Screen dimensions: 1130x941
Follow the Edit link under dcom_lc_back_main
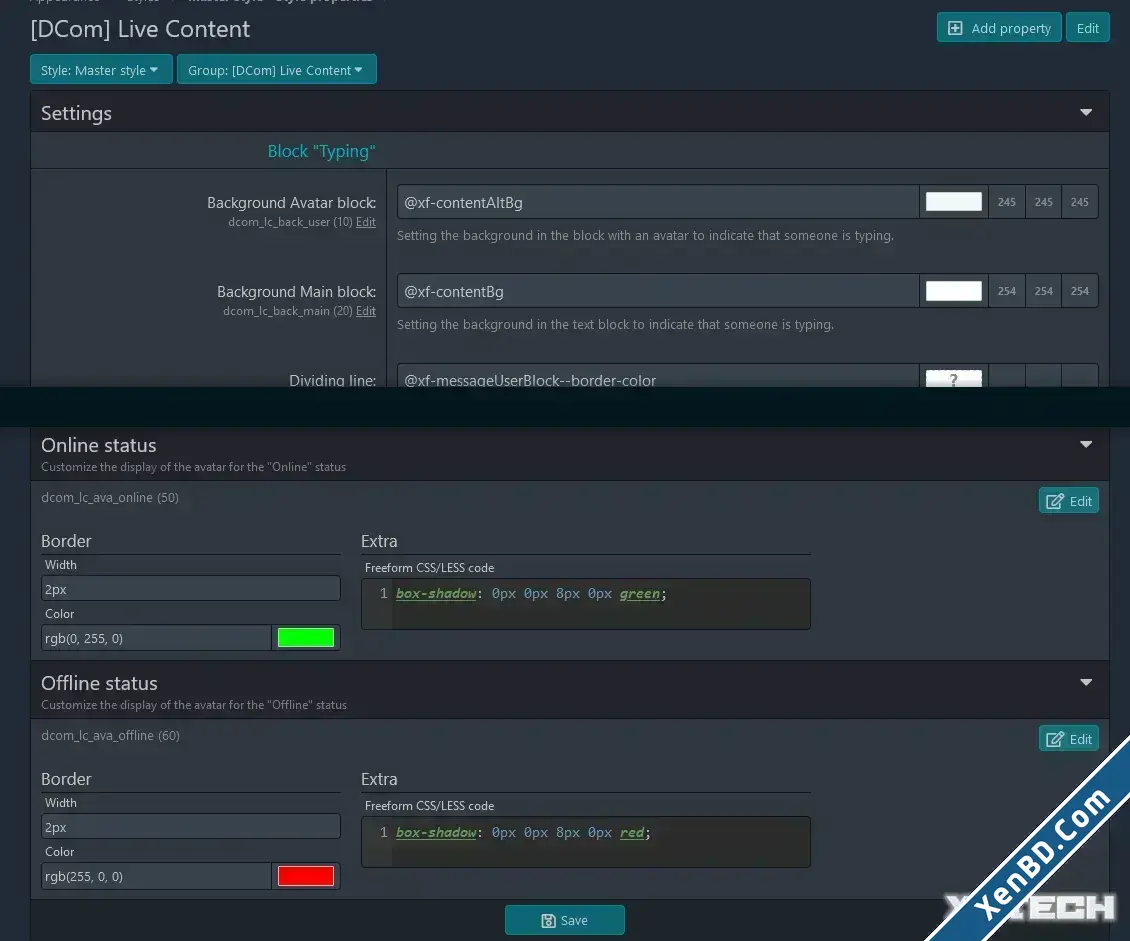click(x=365, y=311)
